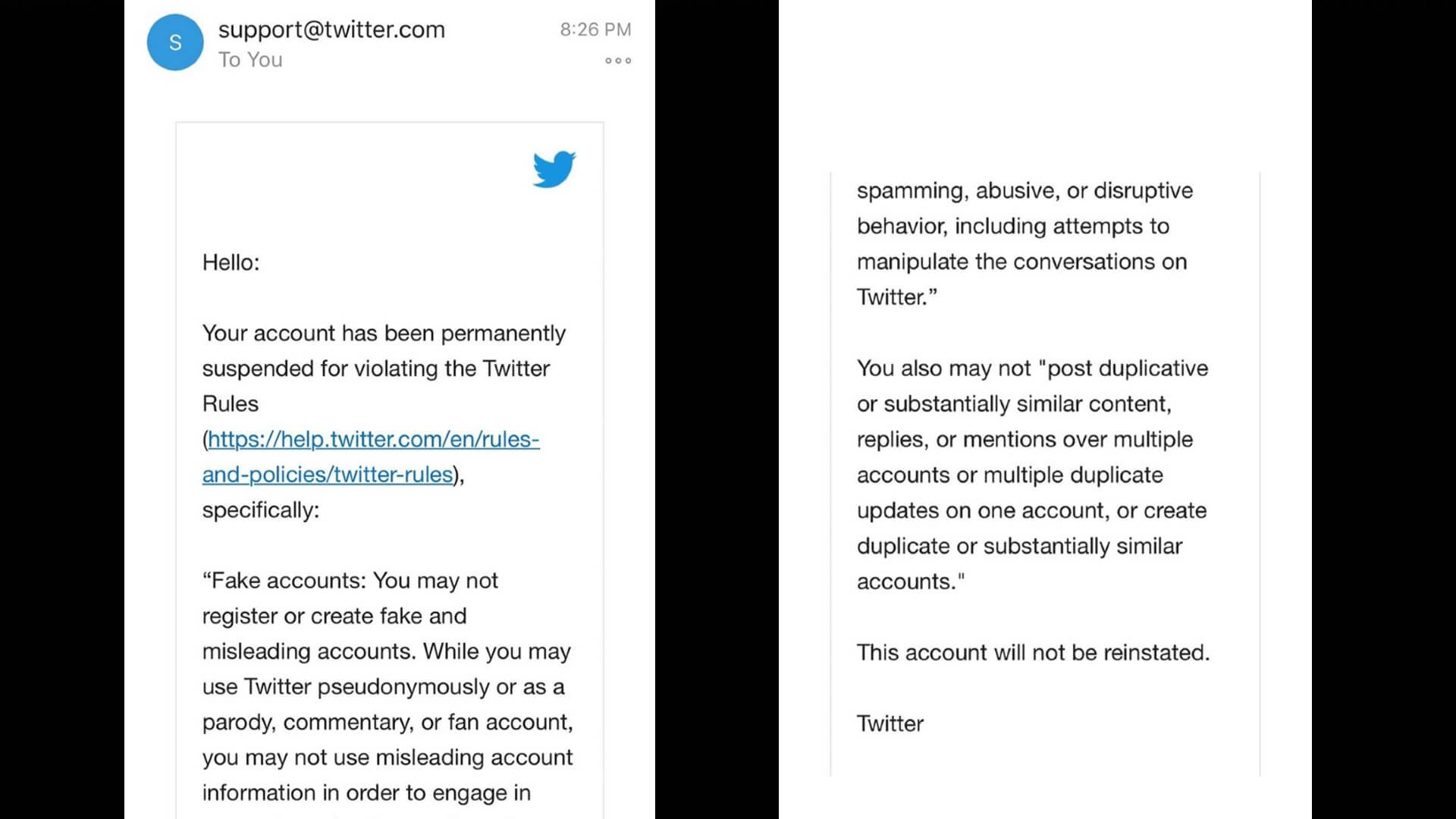Click "parody, commentary, or fan account" line

pos(388,723)
